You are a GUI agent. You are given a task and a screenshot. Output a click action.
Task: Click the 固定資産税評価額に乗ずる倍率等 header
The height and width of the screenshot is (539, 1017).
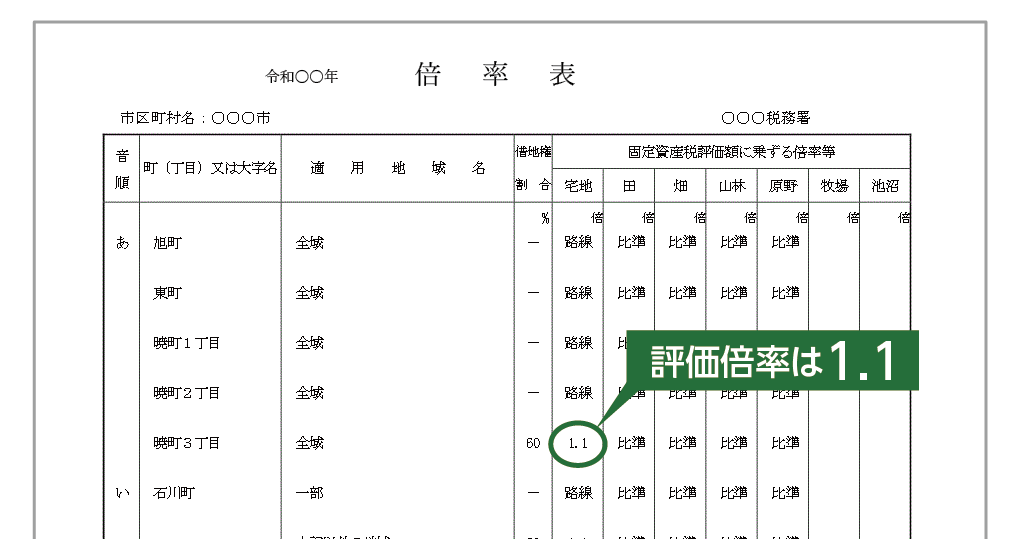(x=731, y=152)
